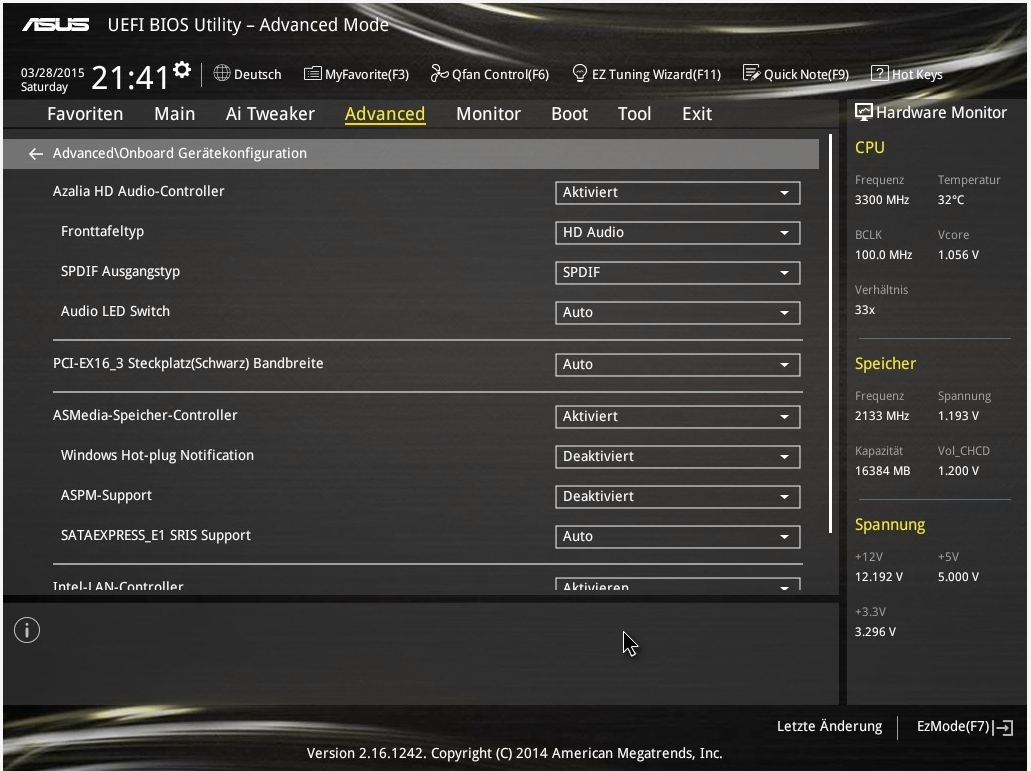Launch EZ Tuning Wizard lightbulb icon

pyautogui.click(x=579, y=73)
